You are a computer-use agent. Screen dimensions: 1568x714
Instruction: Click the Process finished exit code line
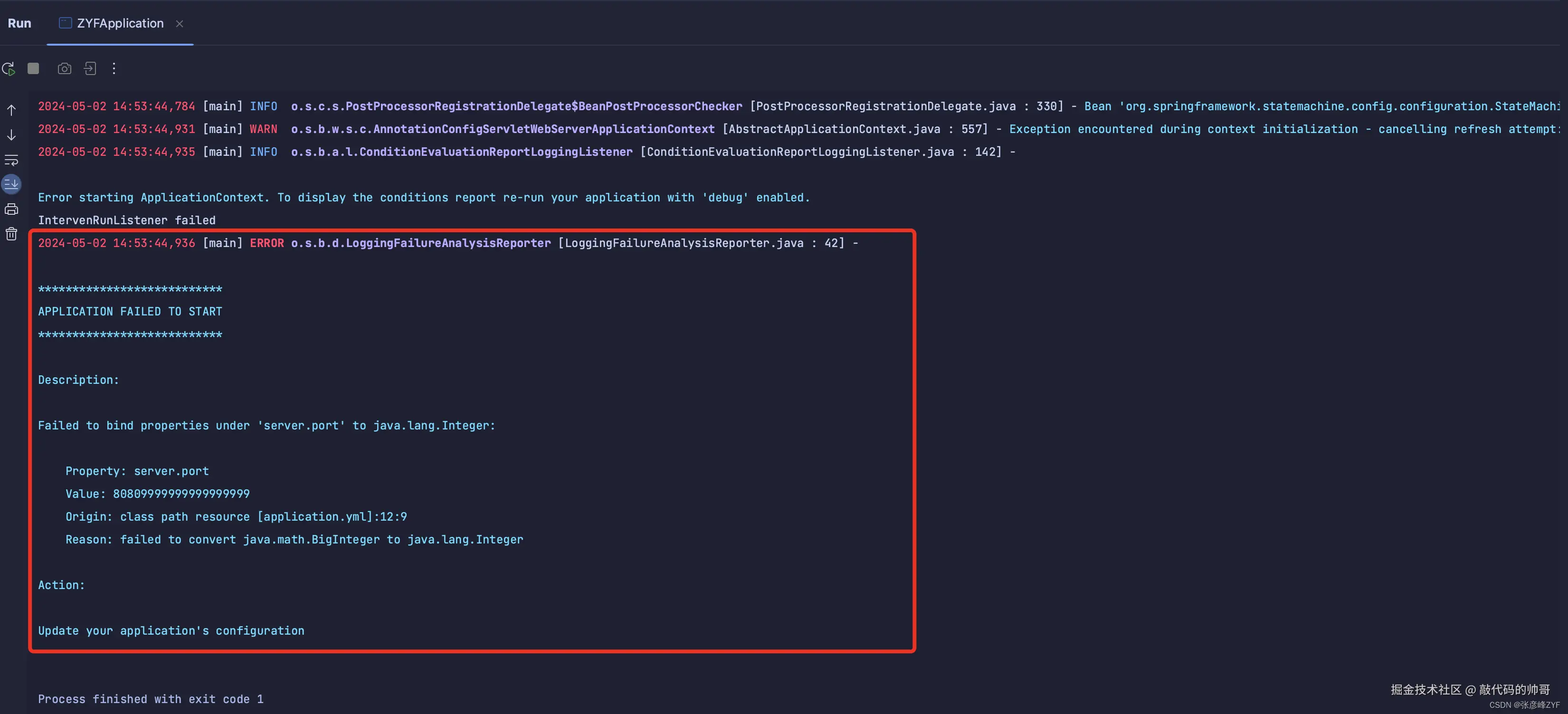pyautogui.click(x=151, y=699)
